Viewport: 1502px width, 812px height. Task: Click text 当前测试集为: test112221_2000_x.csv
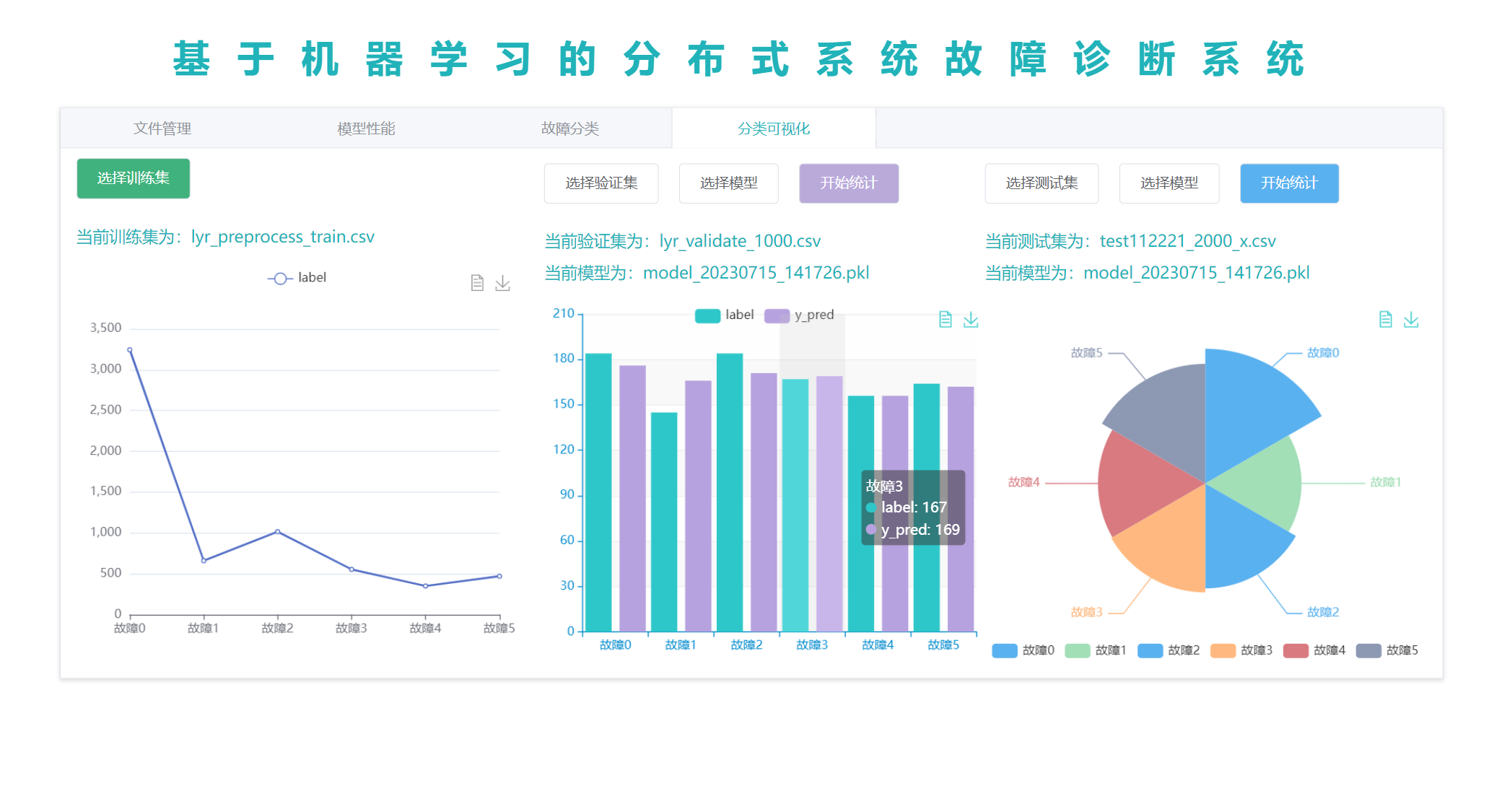coord(1130,241)
